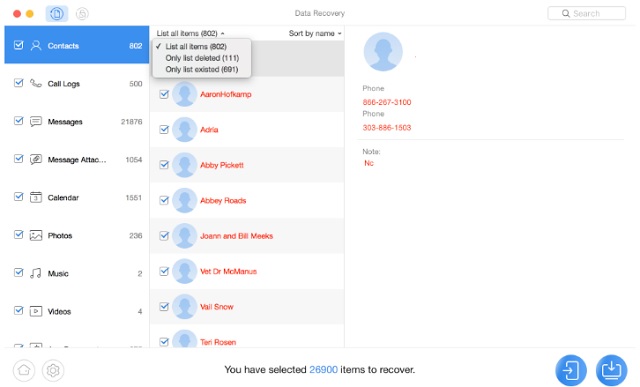Viewport: 640px width, 387px height.
Task: Go to the Home screen button
Action: click(x=24, y=370)
